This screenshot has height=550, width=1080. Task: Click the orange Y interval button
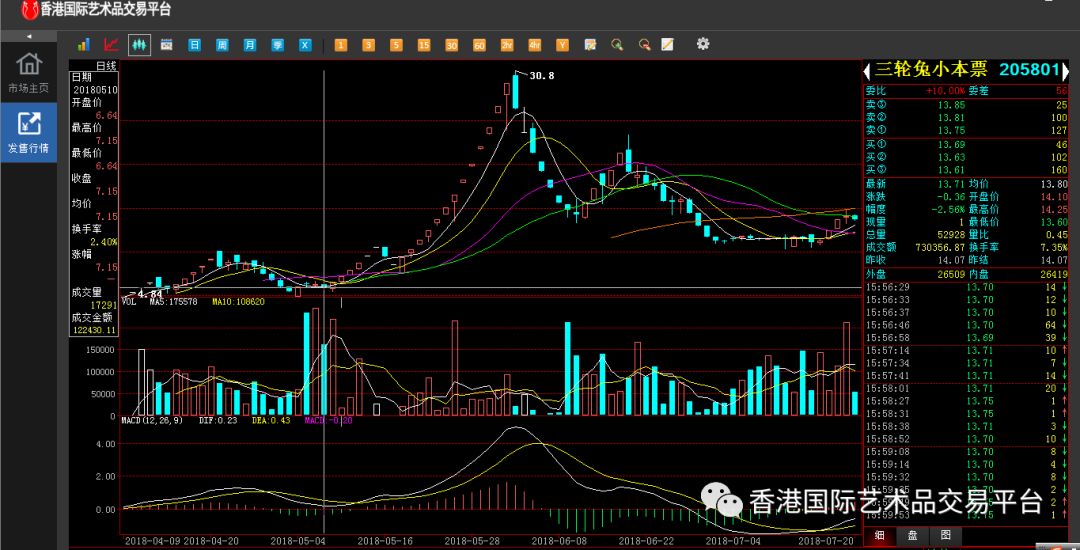click(x=562, y=45)
